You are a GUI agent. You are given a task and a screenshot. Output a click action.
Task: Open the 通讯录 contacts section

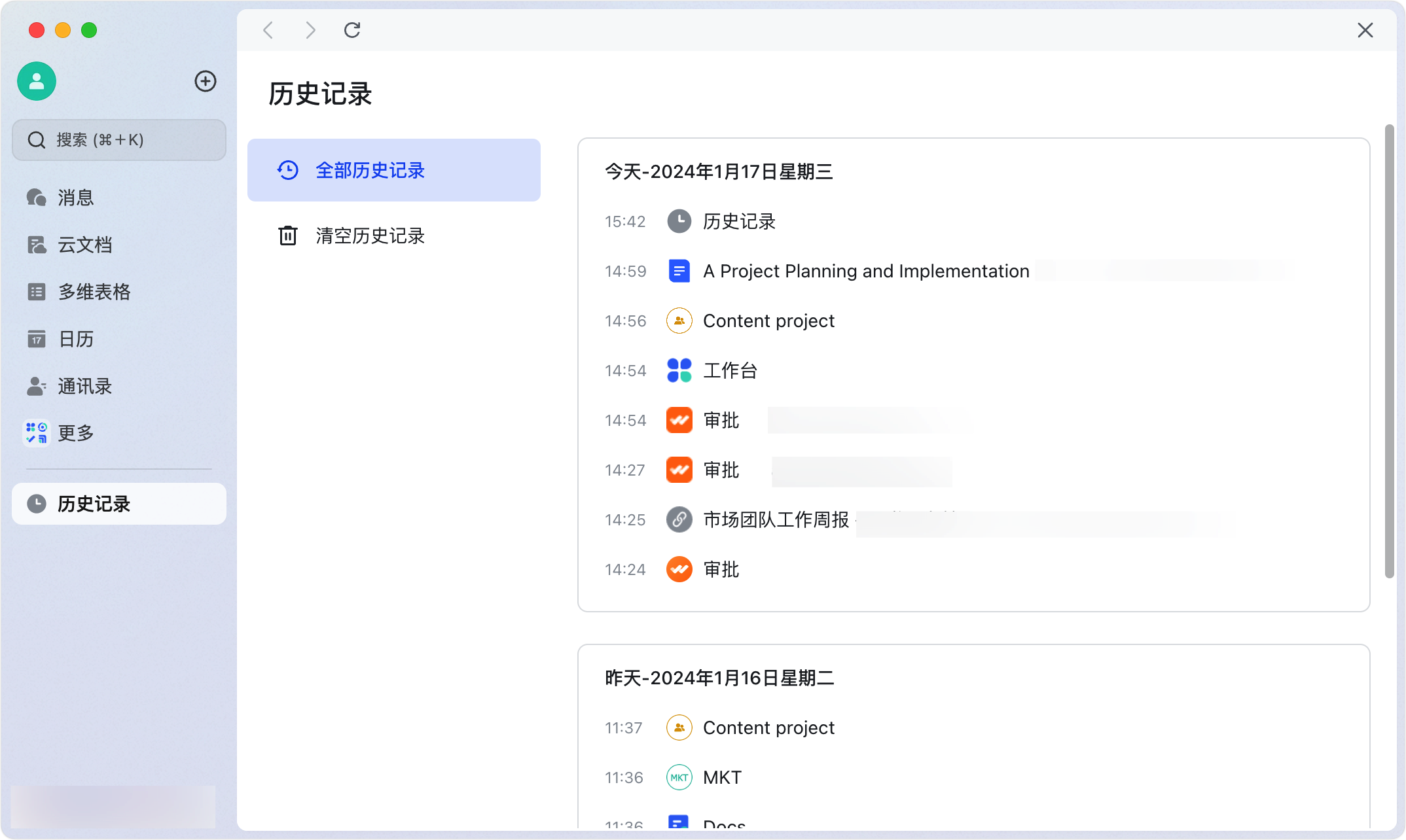[x=85, y=386]
